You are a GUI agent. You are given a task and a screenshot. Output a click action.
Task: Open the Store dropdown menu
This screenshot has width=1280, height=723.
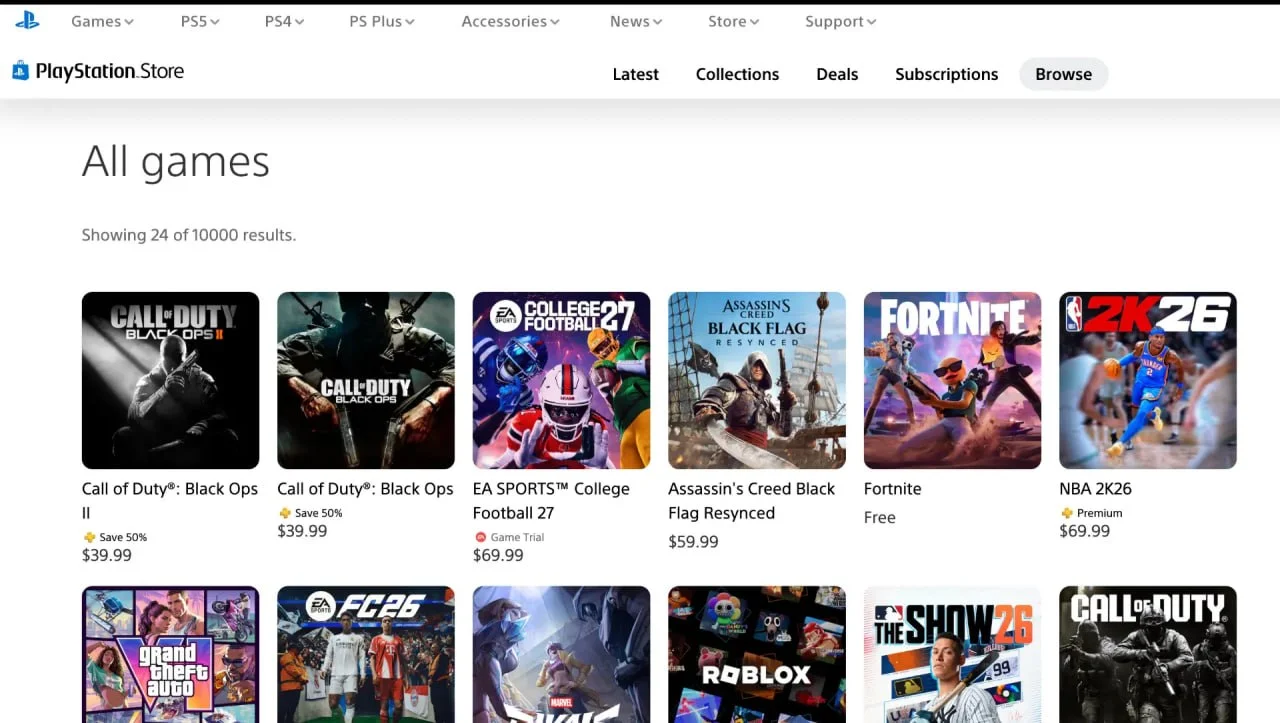pyautogui.click(x=733, y=21)
